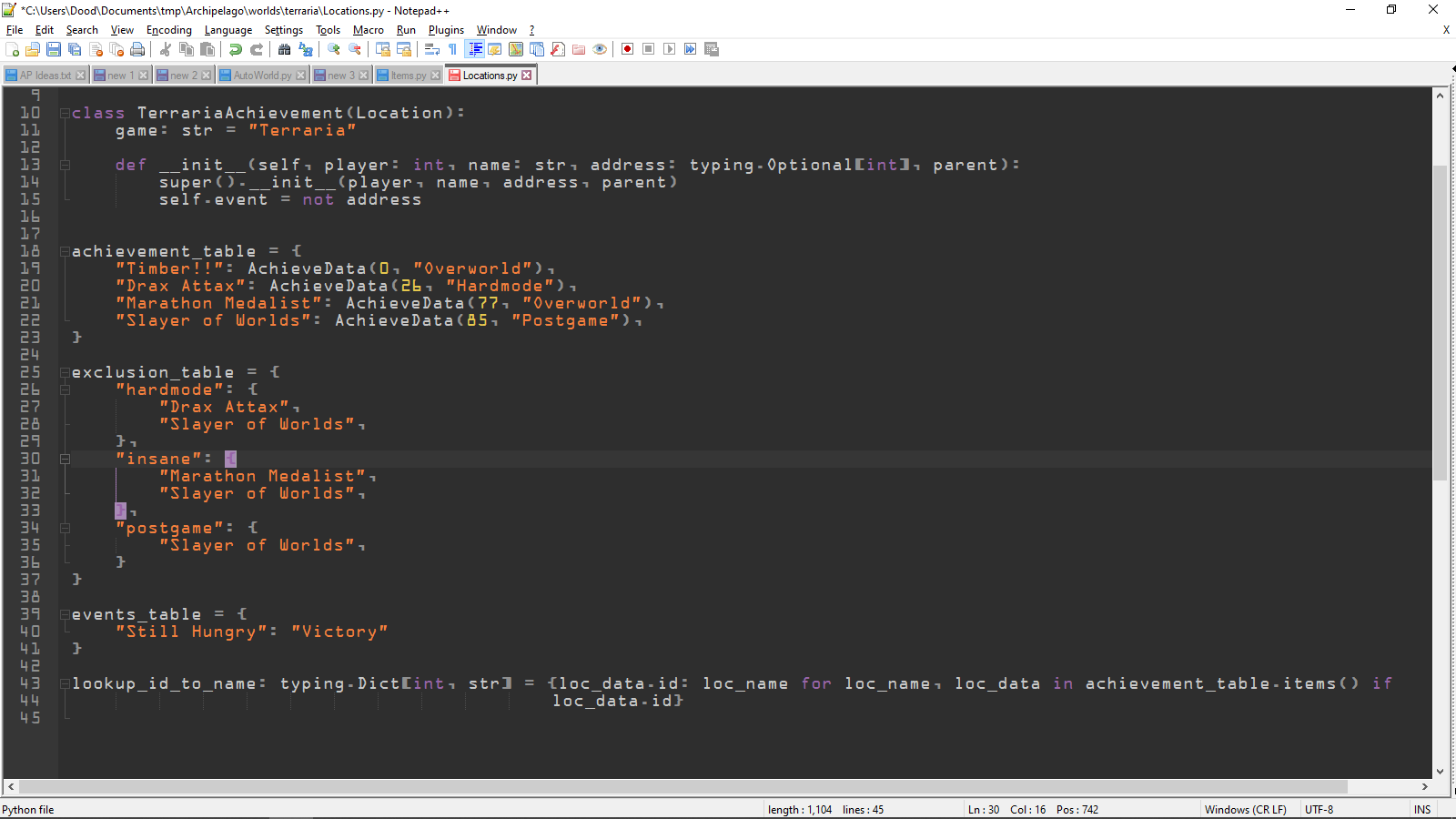Click UTF-8 in the status bar
This screenshot has width=1456, height=819.
[x=1318, y=809]
